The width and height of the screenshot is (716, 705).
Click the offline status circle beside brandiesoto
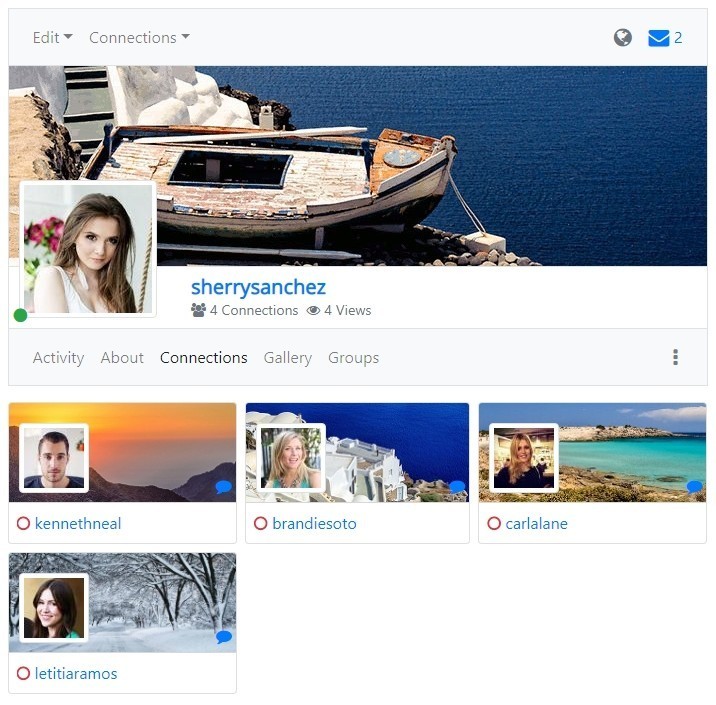coord(260,523)
